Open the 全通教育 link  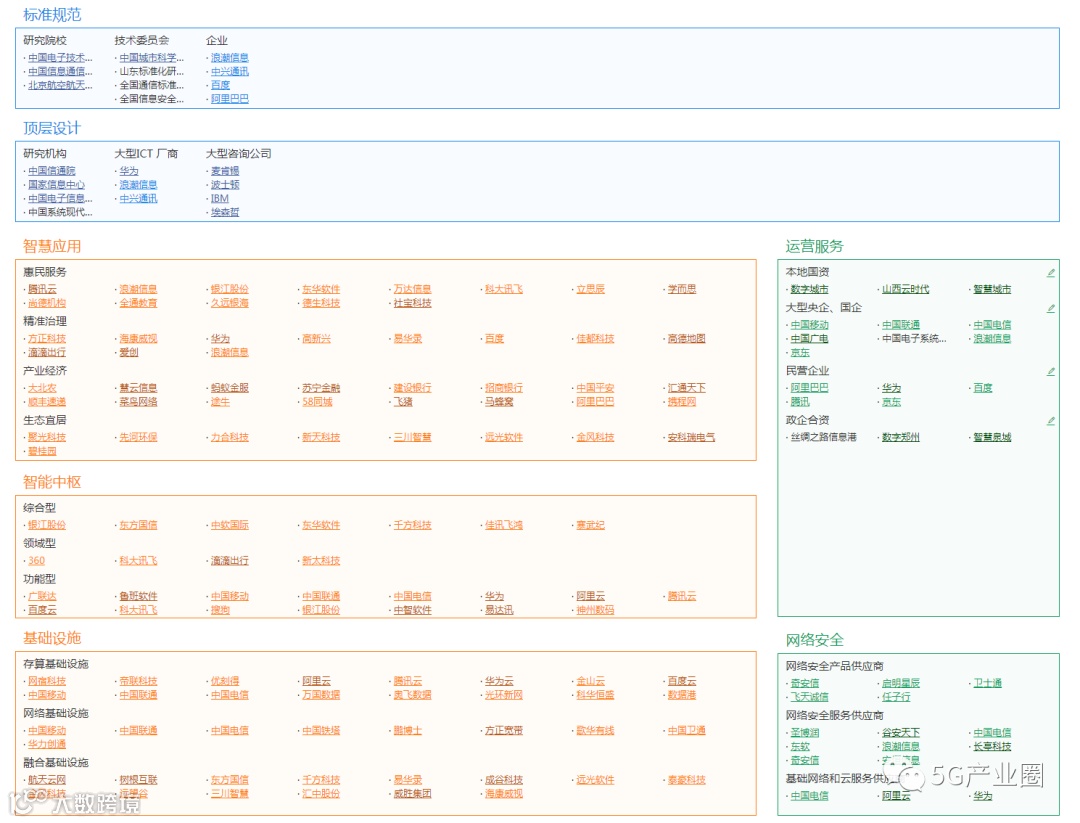pos(138,303)
